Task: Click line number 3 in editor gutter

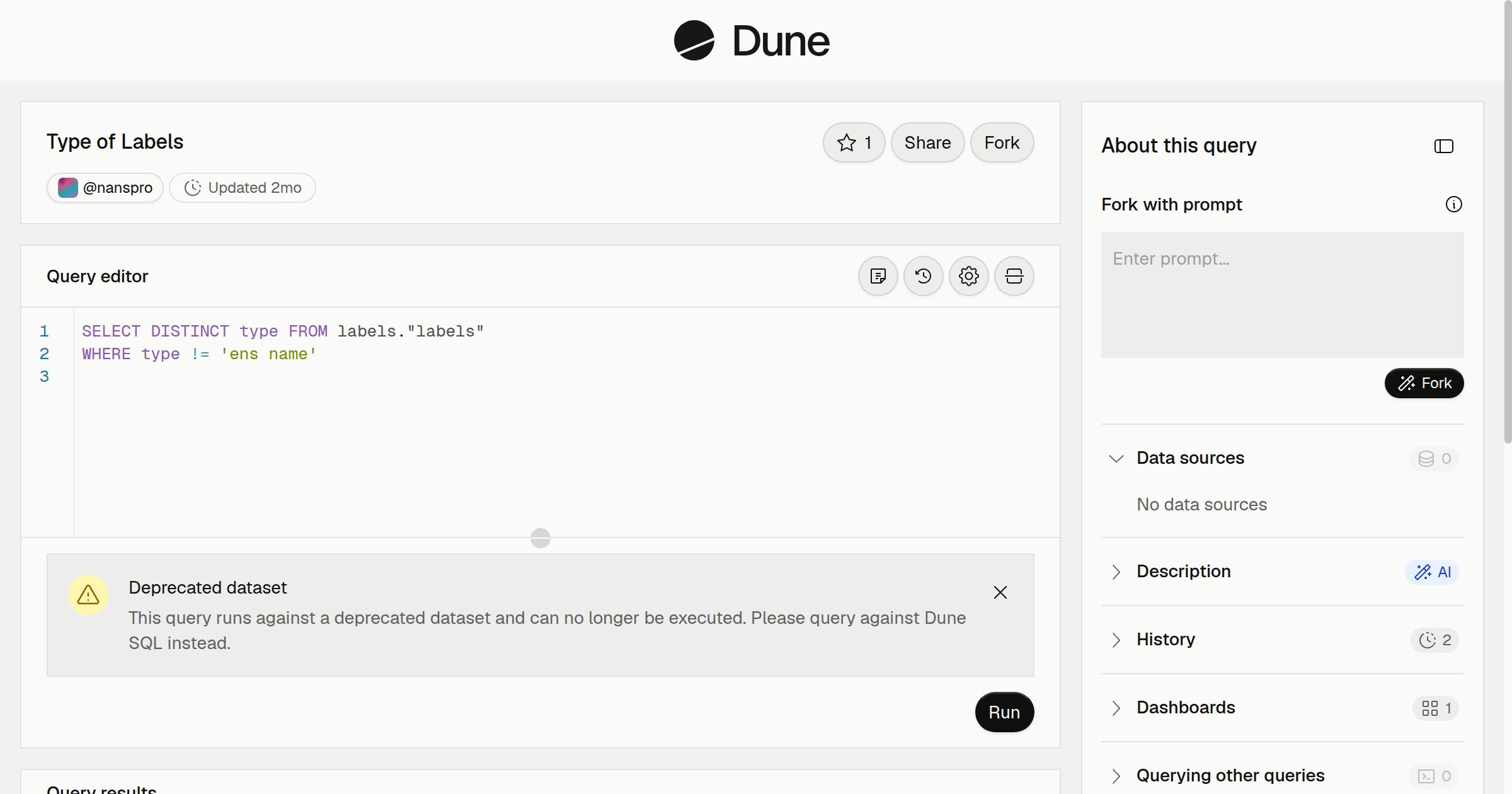Action: coord(44,377)
